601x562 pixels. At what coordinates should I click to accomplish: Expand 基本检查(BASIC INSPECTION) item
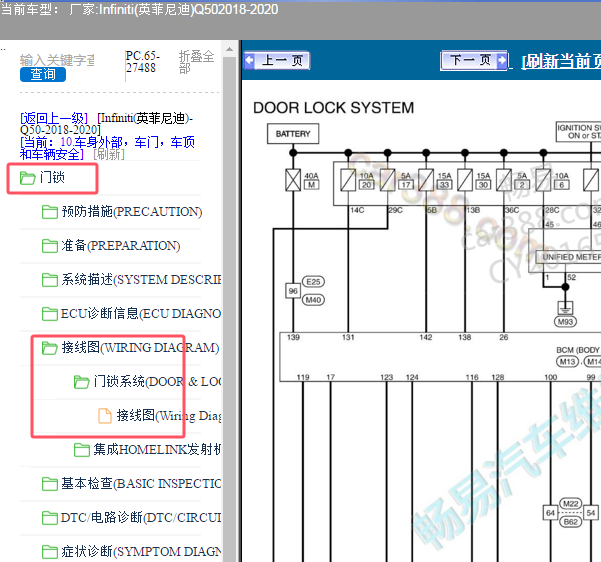pyautogui.click(x=141, y=484)
